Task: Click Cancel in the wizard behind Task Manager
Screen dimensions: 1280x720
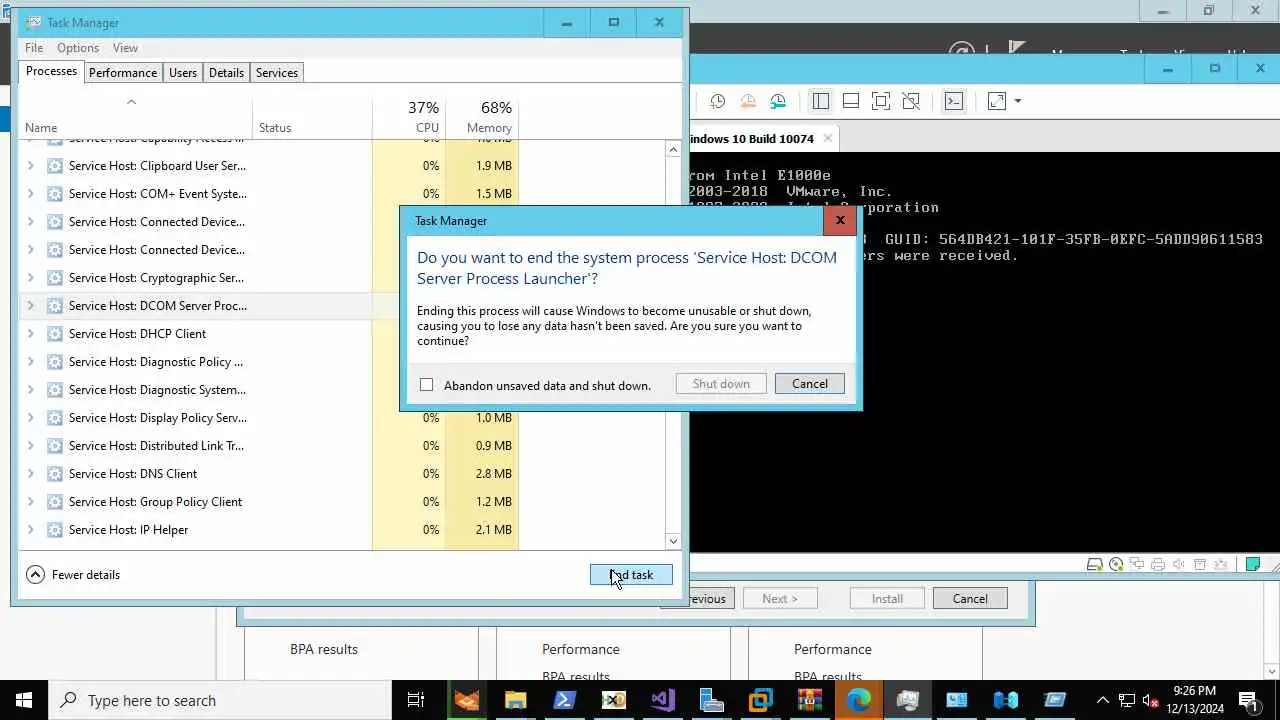Action: point(969,599)
